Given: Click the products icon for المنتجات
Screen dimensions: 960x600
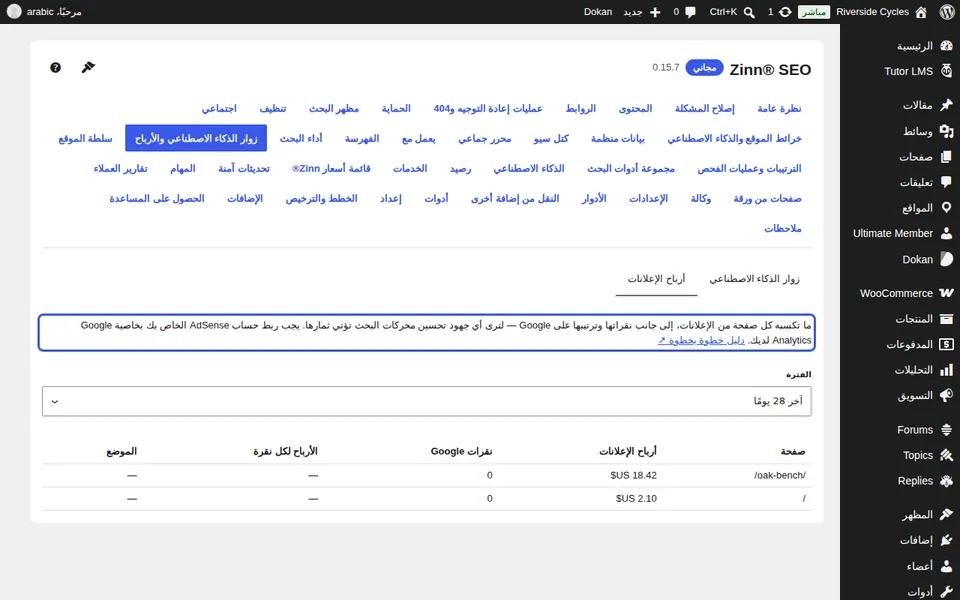Looking at the screenshot, I should click(x=946, y=319).
